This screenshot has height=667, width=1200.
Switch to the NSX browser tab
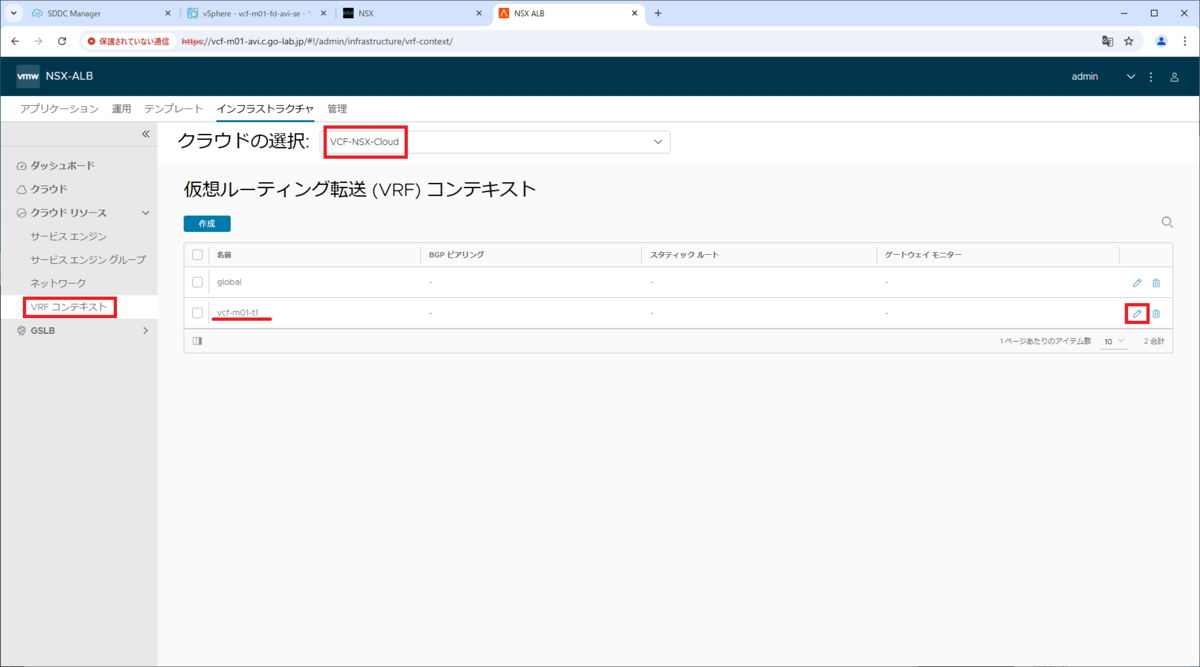410,13
